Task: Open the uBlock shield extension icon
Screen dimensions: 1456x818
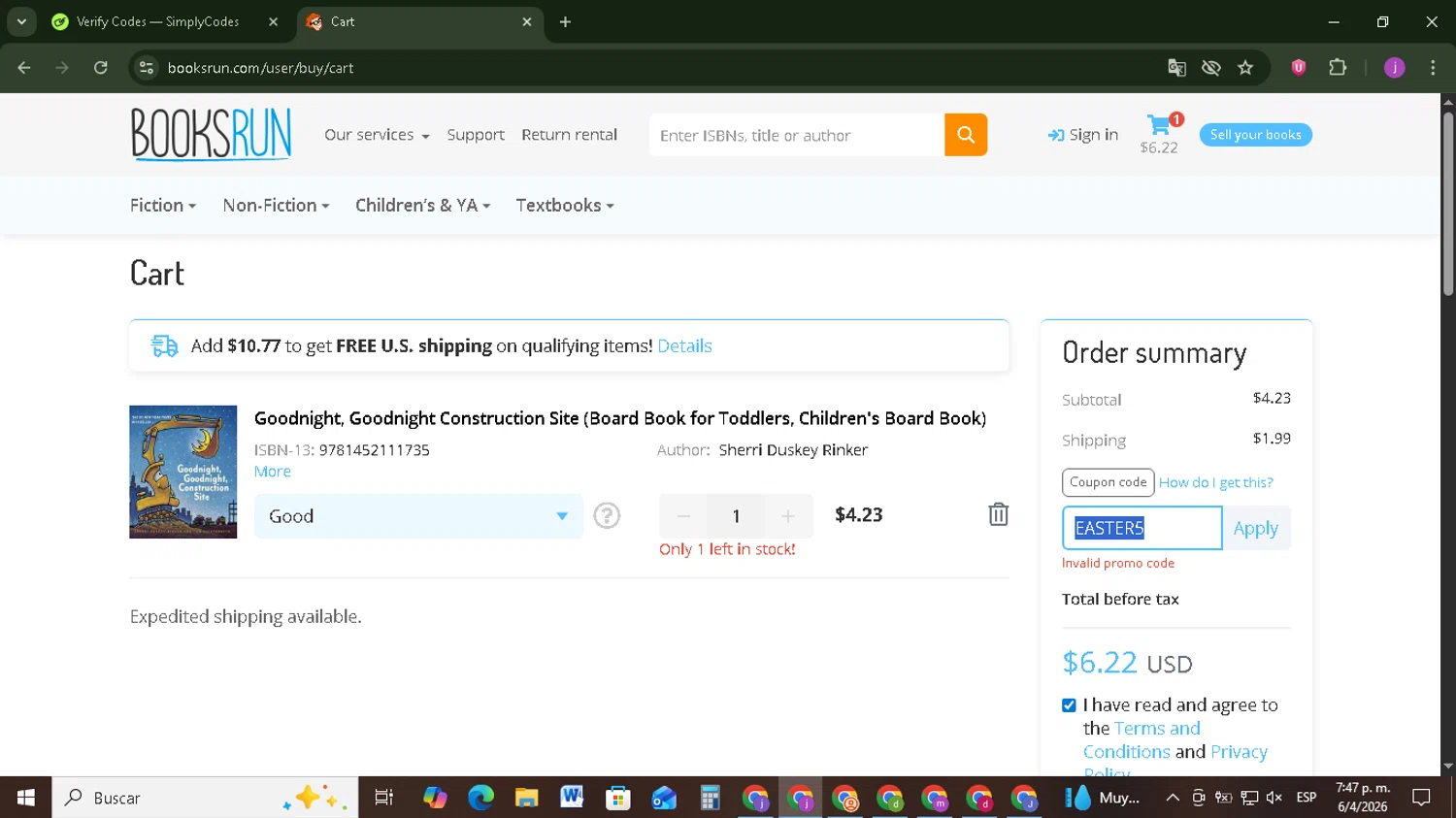Action: (x=1299, y=68)
